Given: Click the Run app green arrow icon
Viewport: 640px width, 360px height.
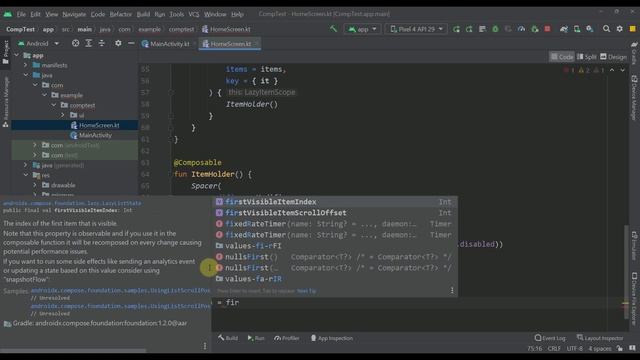Looking at the screenshot, I should click(x=456, y=29).
